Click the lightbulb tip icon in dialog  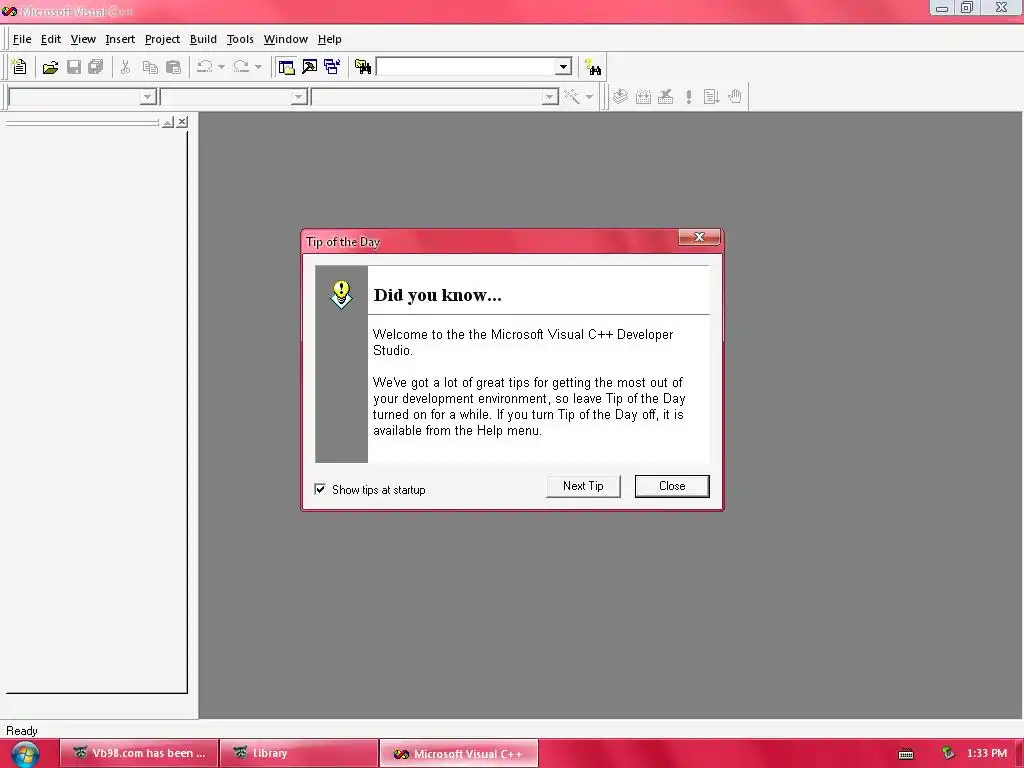coord(341,295)
